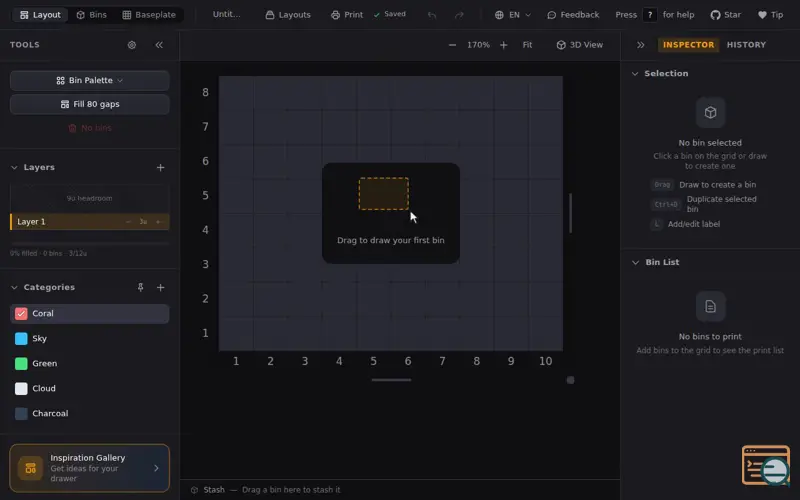Open Inspiration Gallery card
Image resolution: width=800 pixels, height=500 pixels.
[x=90, y=468]
